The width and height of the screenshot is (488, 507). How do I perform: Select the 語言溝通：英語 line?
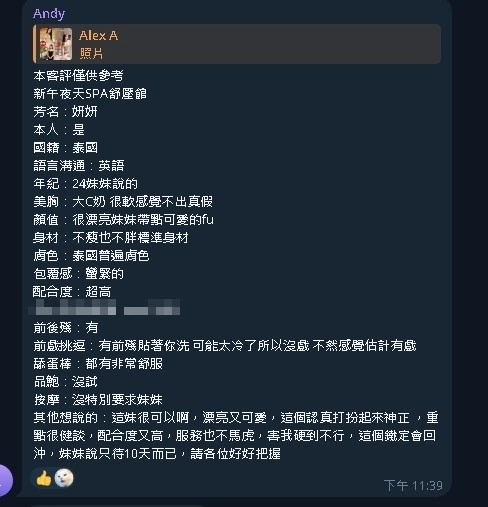click(79, 166)
